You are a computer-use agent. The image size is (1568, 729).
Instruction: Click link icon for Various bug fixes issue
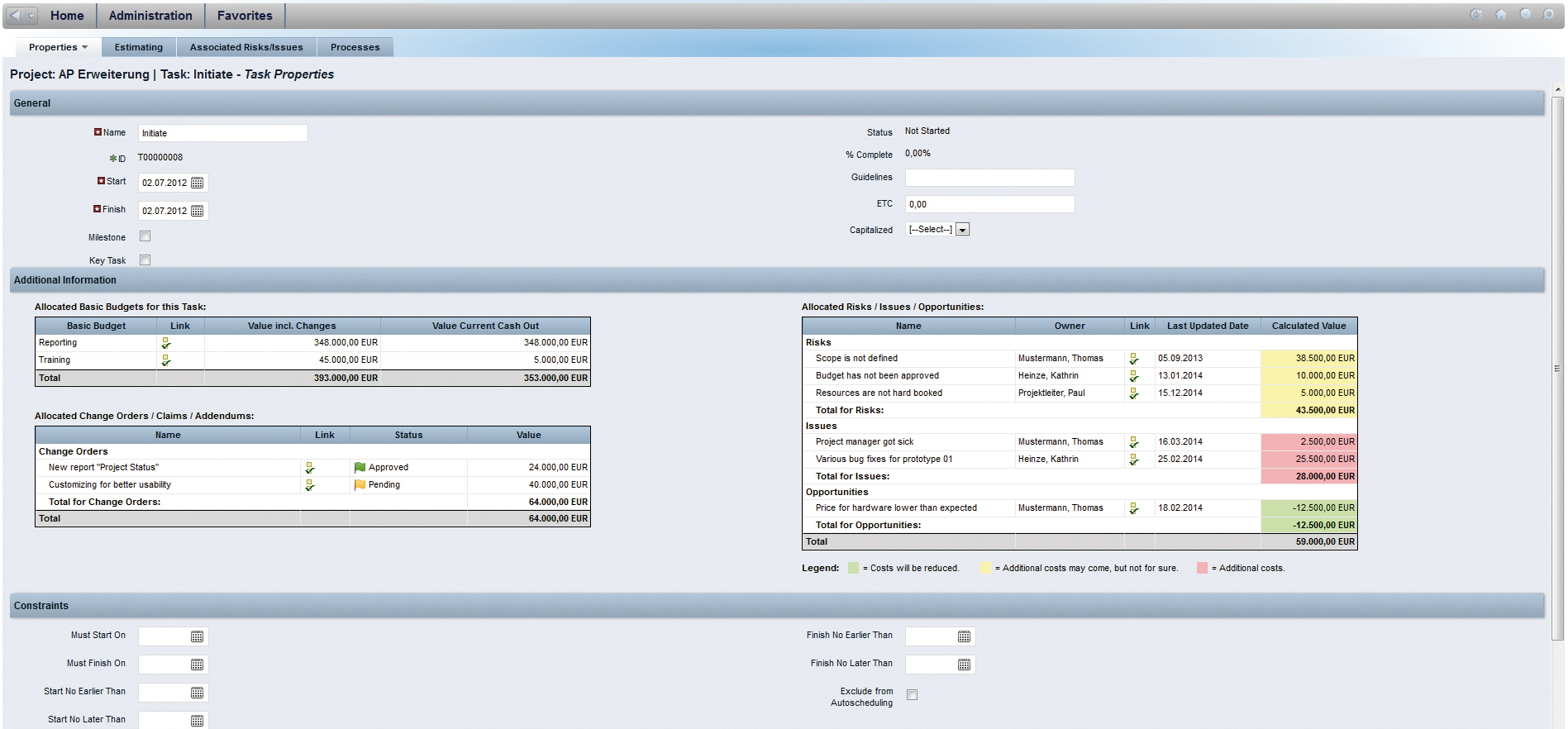(1134, 460)
